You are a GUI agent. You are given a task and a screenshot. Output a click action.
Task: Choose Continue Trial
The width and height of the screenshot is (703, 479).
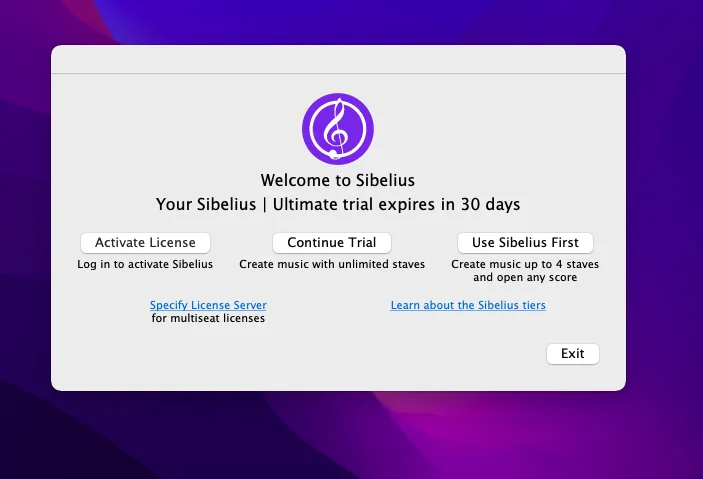pos(332,243)
